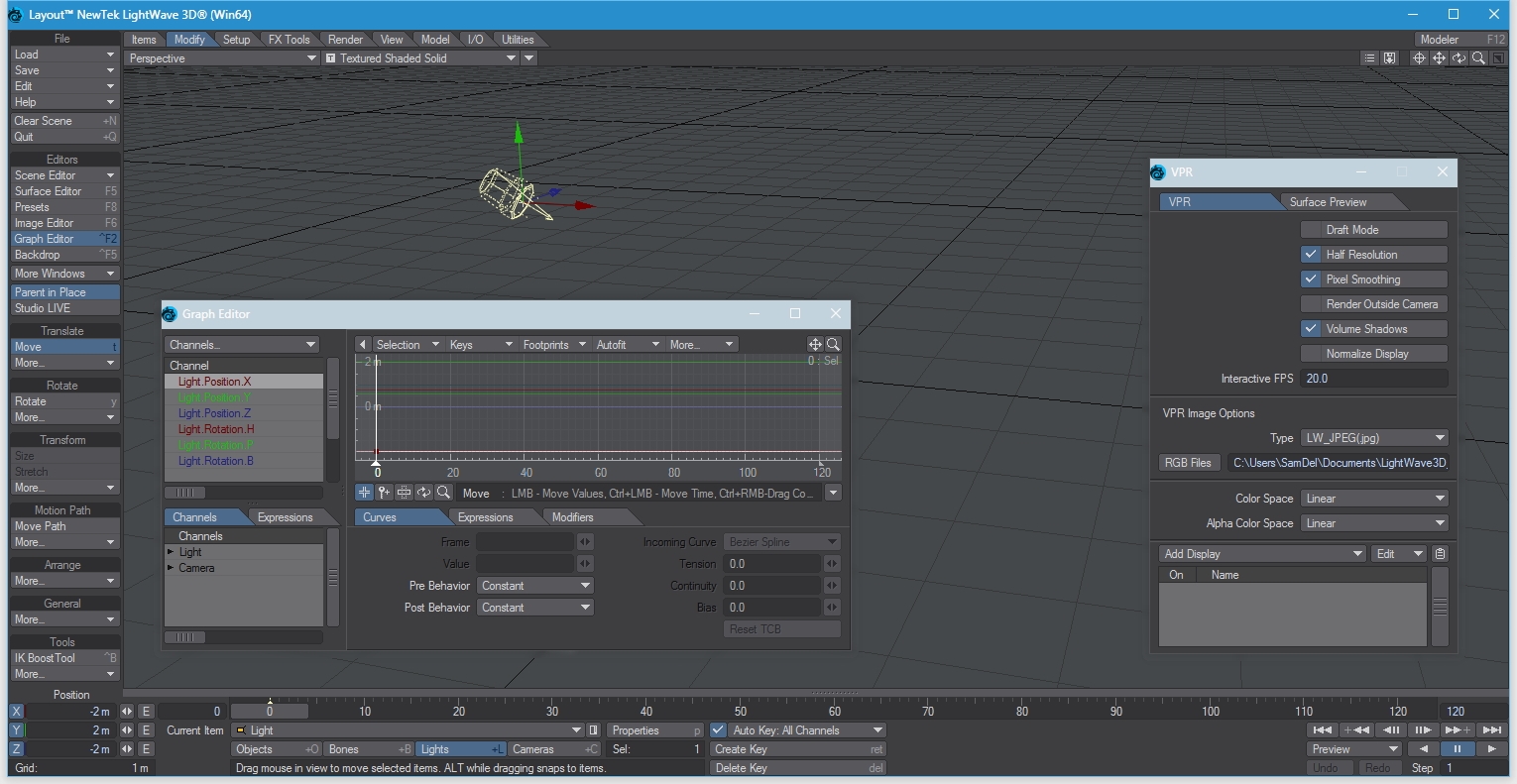Collapse Graph Editor left panel arrow

click(363, 344)
